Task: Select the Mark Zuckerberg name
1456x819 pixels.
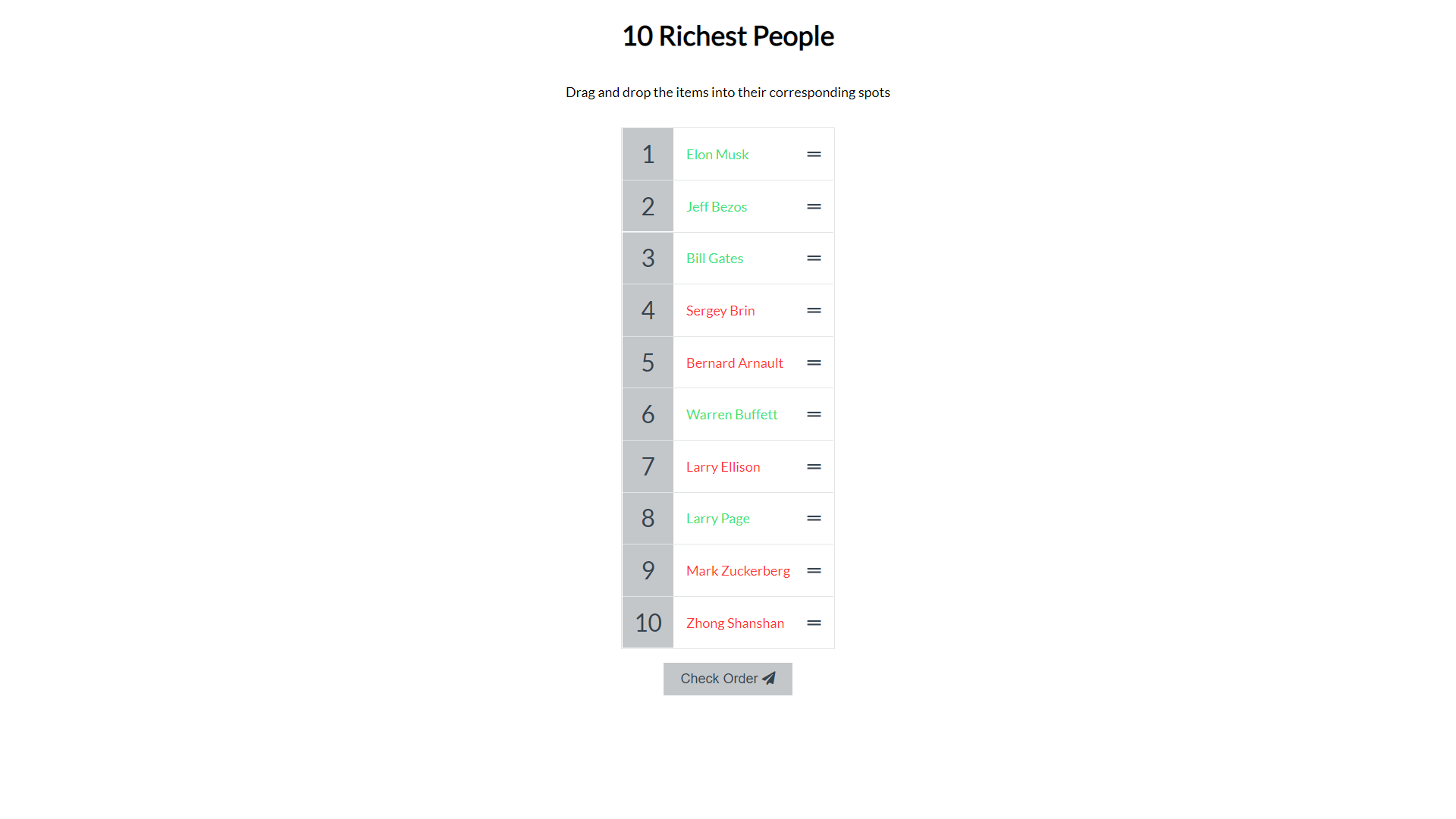Action: [x=738, y=571]
